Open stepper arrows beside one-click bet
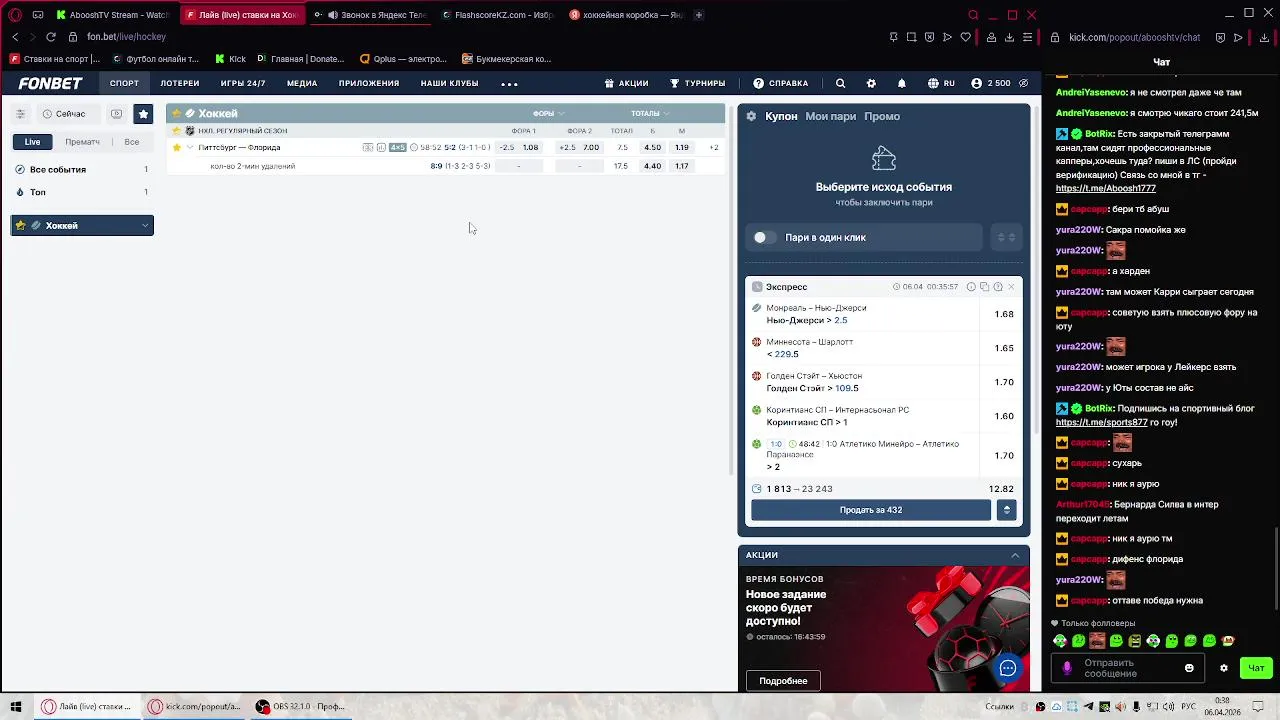Image resolution: width=1280 pixels, height=720 pixels. coord(1006,237)
